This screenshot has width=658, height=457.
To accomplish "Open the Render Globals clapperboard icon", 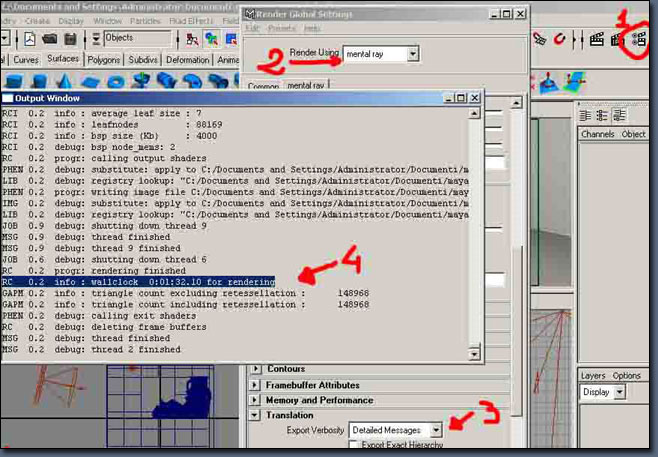I will [639, 40].
